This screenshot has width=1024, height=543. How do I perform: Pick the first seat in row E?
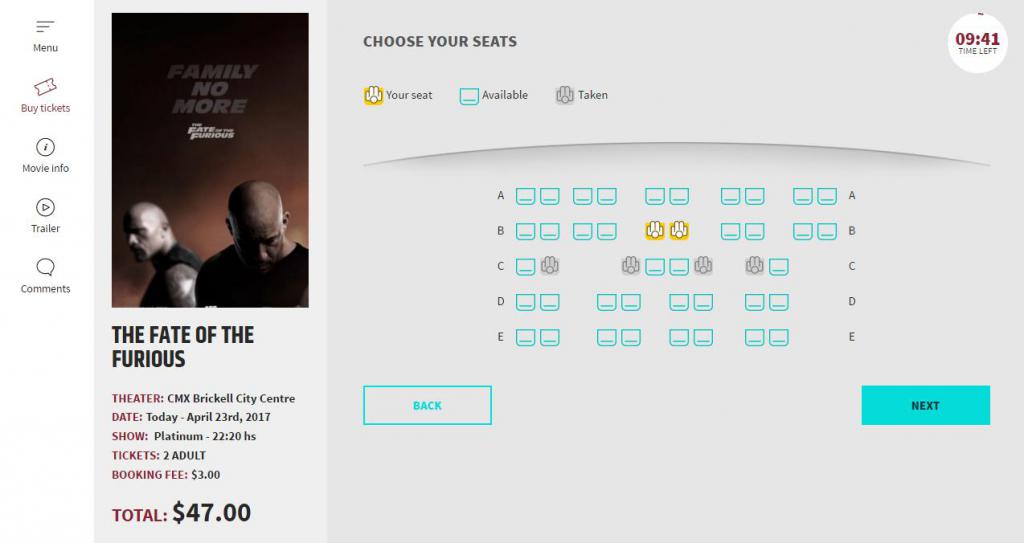[x=525, y=337]
